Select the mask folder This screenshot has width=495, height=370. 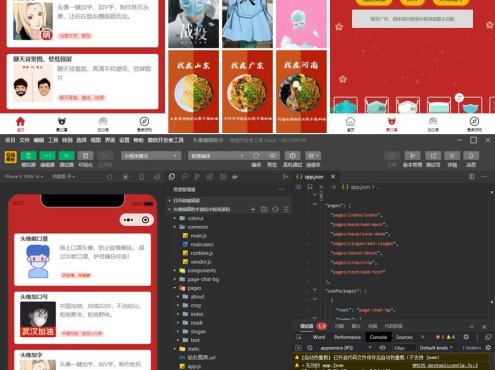(197, 323)
